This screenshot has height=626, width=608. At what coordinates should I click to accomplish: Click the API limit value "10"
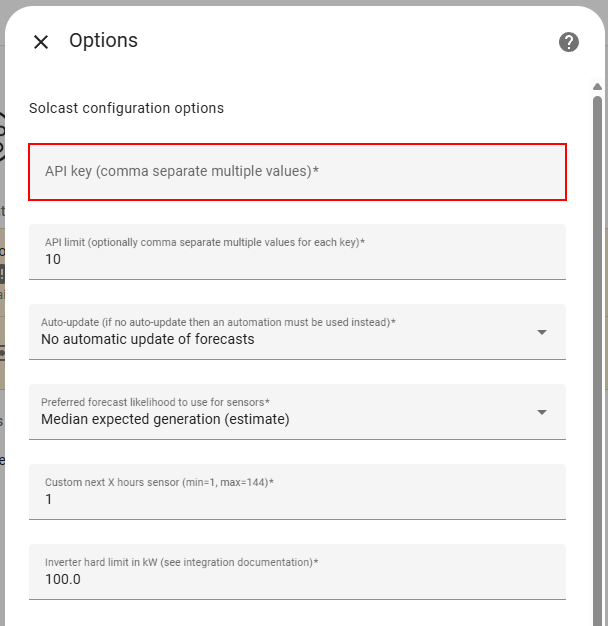53,260
